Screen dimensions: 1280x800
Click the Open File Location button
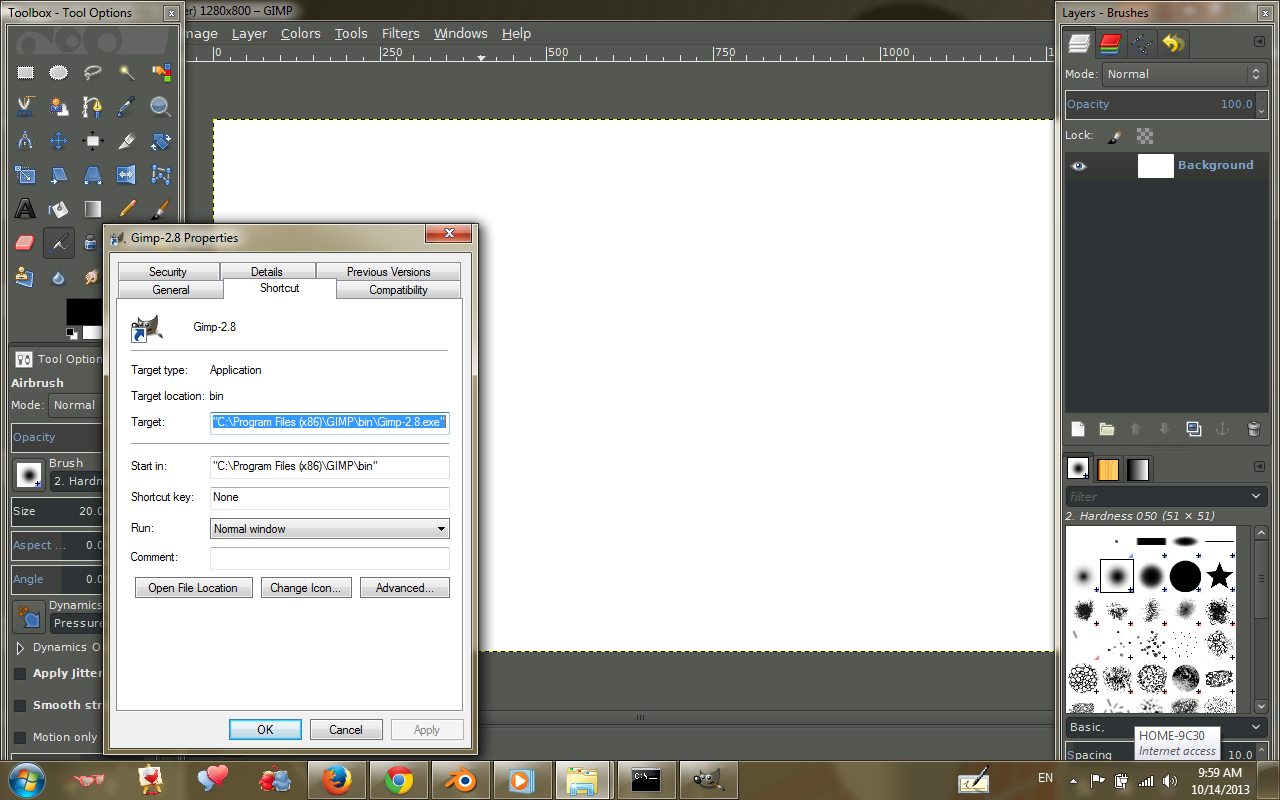(x=193, y=588)
